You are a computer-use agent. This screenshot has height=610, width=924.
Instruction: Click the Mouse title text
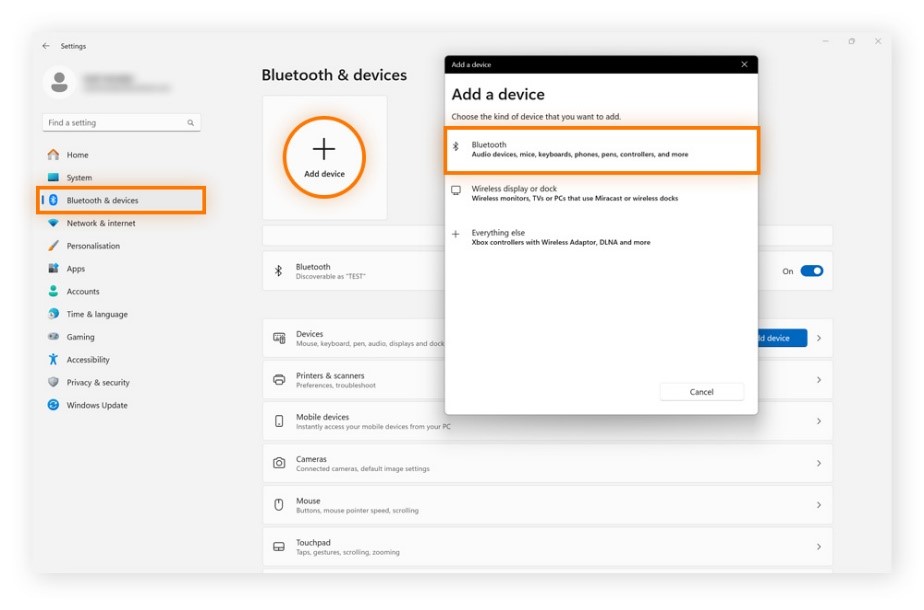coord(308,501)
